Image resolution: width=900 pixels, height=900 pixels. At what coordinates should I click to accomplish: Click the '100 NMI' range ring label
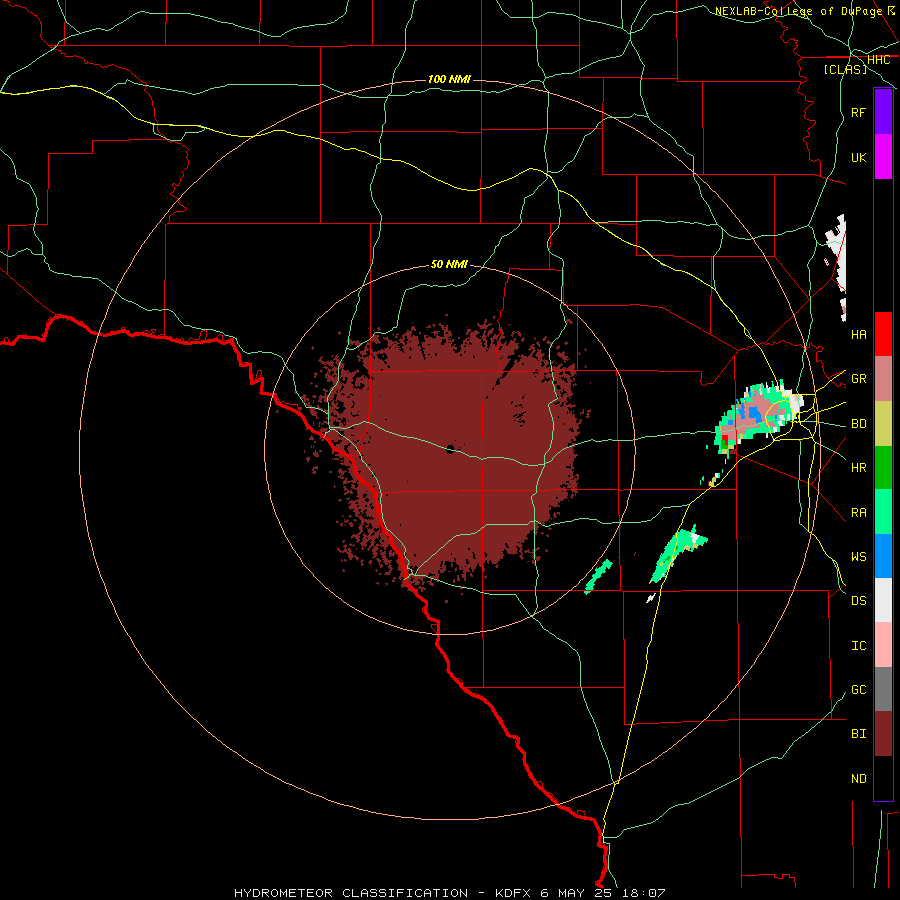click(449, 79)
